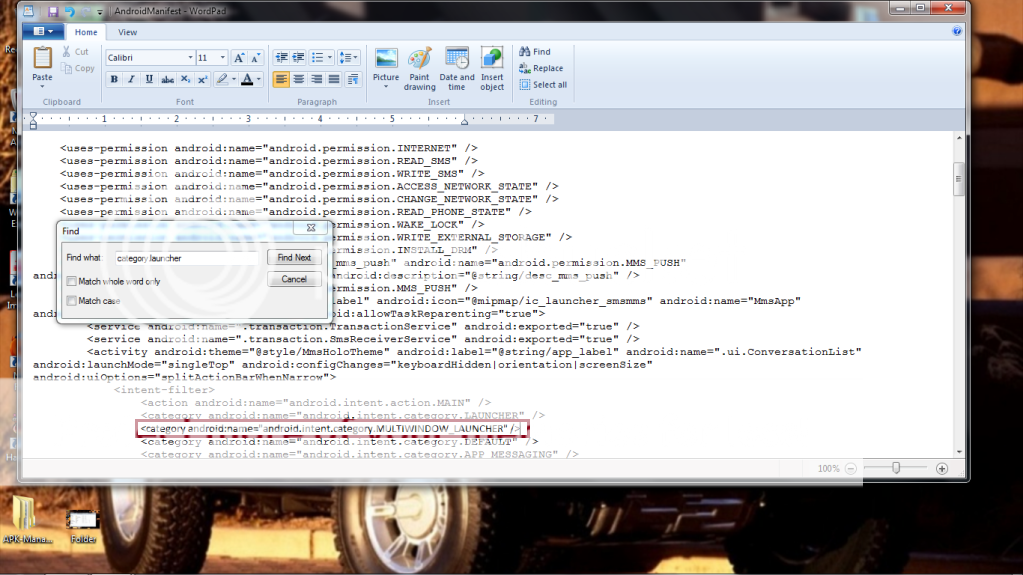The image size is (1023, 575).
Task: Apply subscript formatting
Action: point(185,79)
